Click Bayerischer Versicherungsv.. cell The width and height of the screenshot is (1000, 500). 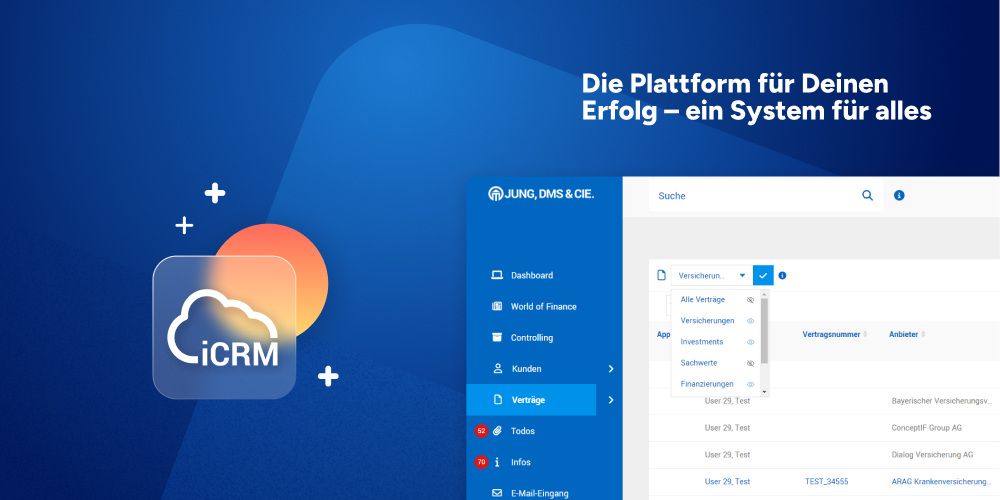coord(942,401)
